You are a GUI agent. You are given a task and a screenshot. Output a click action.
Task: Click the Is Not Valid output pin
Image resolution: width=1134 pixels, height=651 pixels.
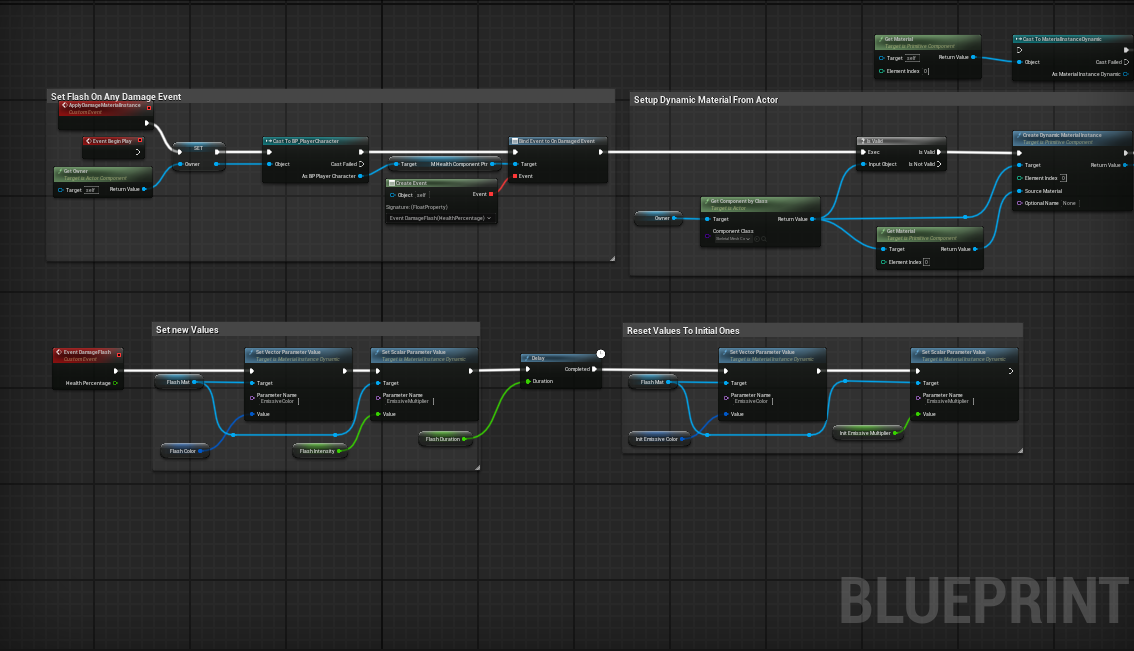pos(939,164)
